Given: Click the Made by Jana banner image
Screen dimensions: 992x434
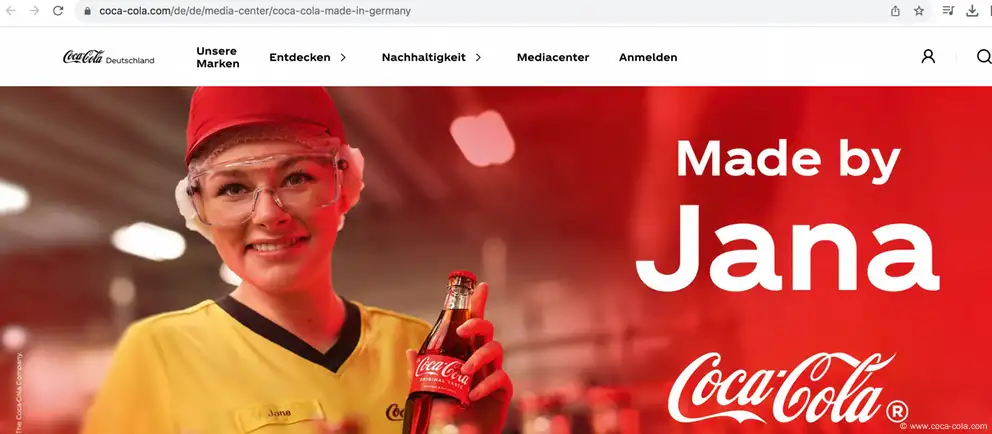Looking at the screenshot, I should [496, 260].
